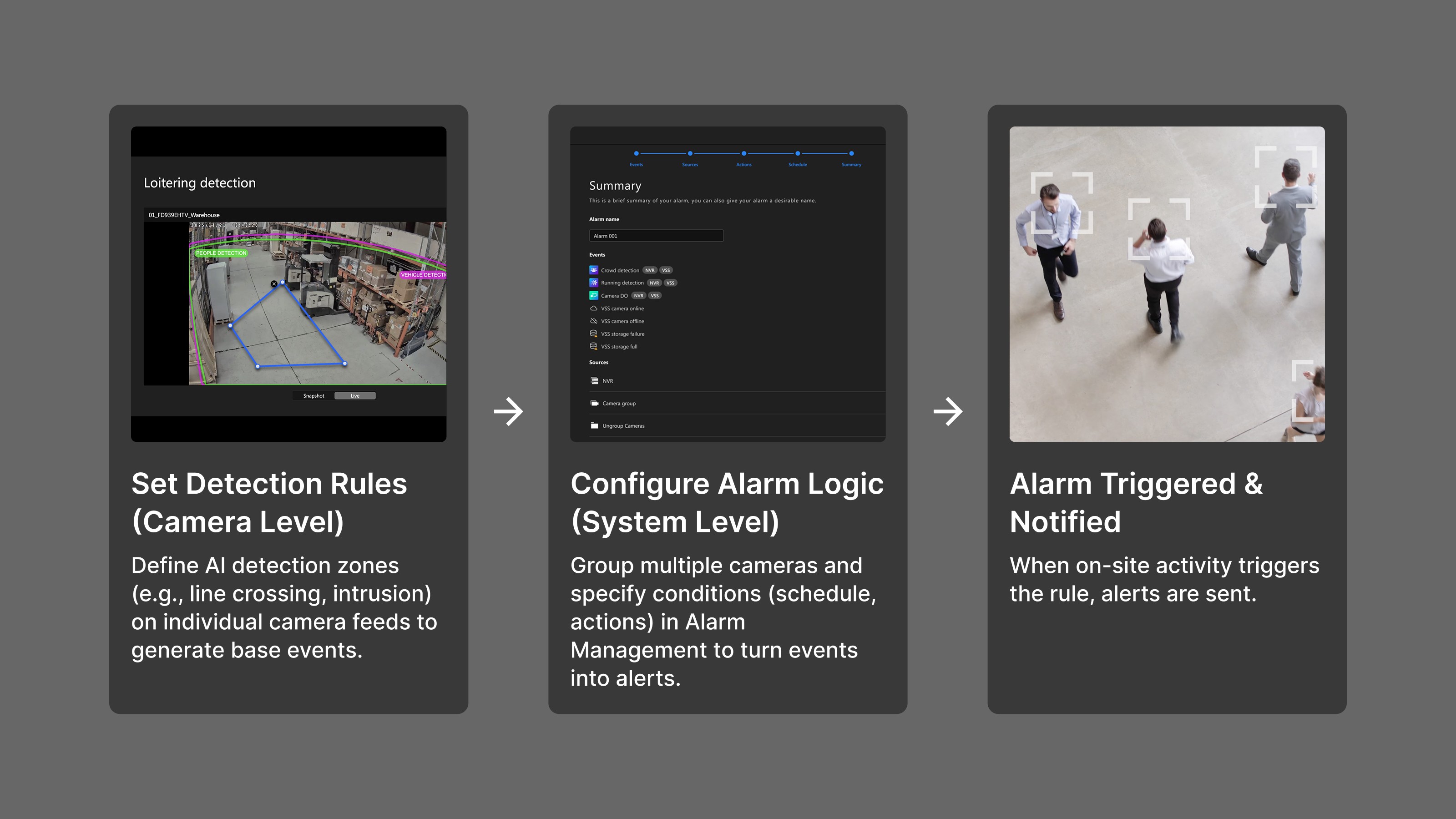Click the NVR server source icon
Viewport: 1456px width, 819px height.
[594, 381]
